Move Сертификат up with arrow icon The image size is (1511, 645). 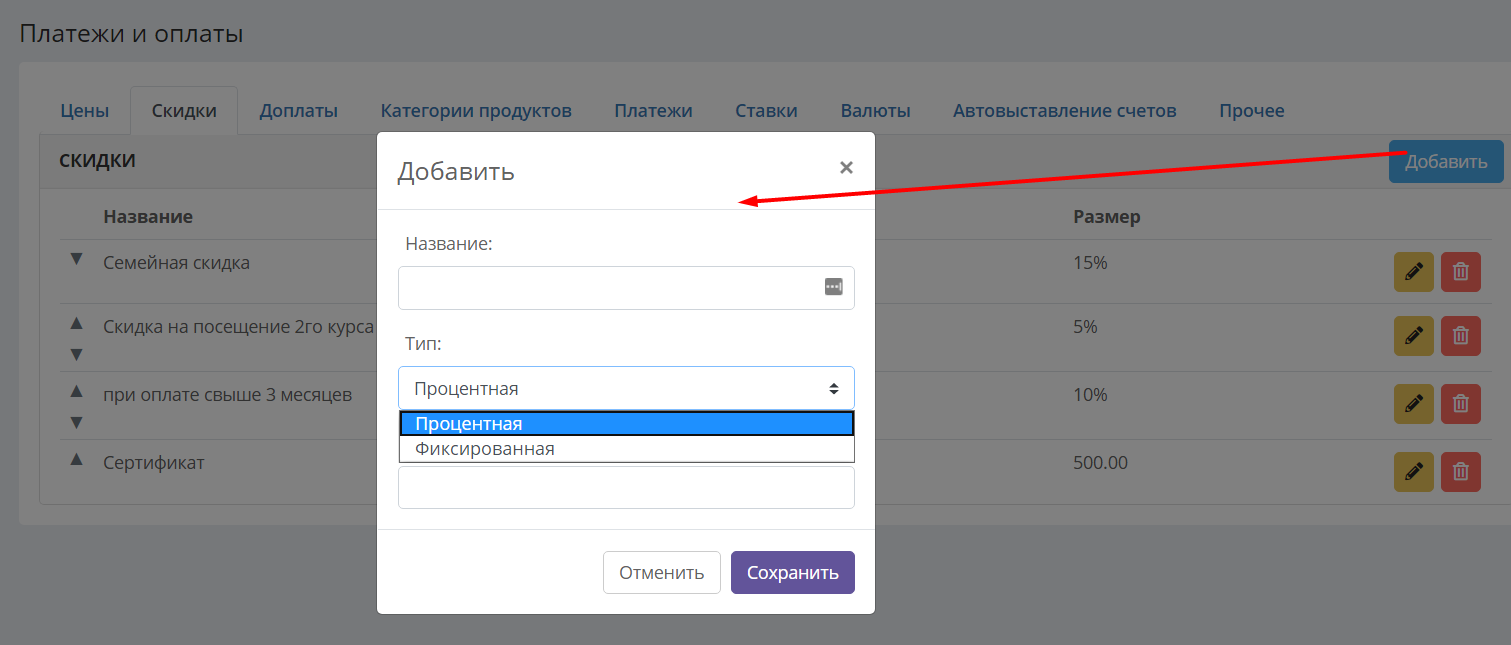pos(76,460)
